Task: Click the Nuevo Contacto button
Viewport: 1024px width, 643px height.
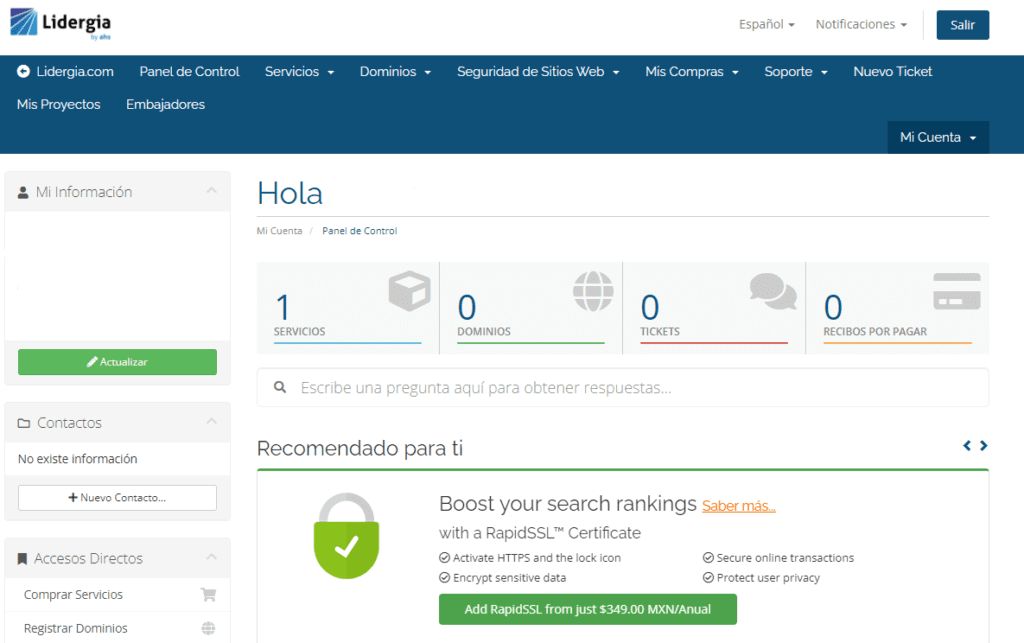Action: coord(118,497)
